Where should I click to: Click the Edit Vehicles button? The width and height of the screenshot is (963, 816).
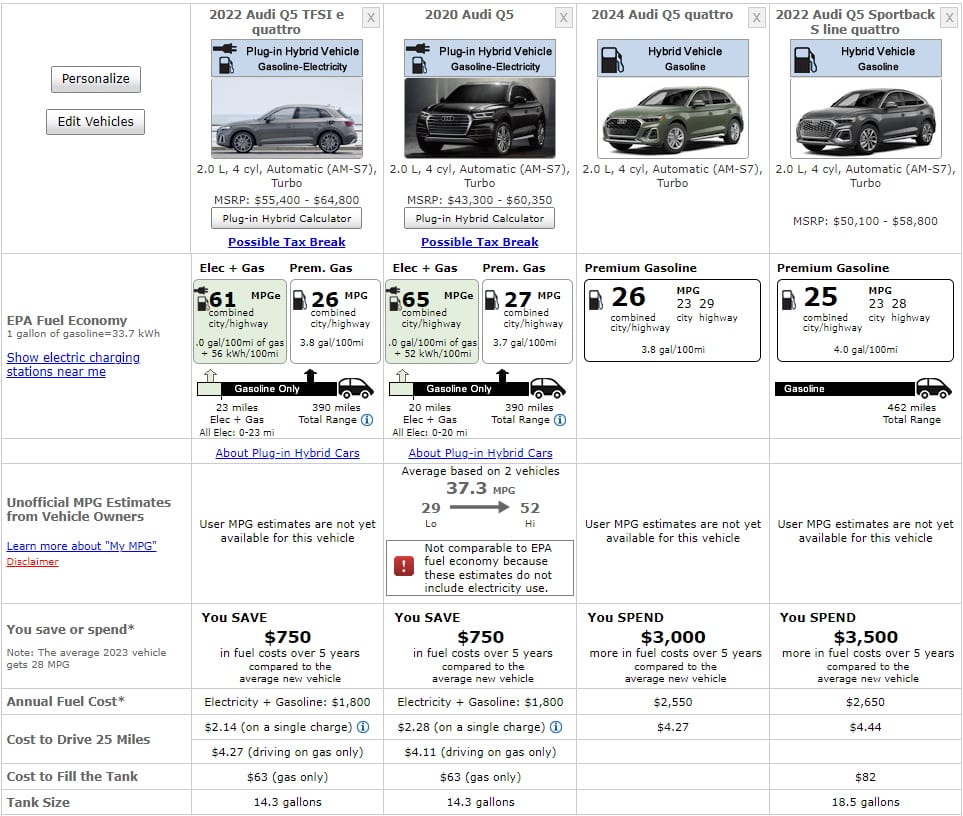(96, 122)
